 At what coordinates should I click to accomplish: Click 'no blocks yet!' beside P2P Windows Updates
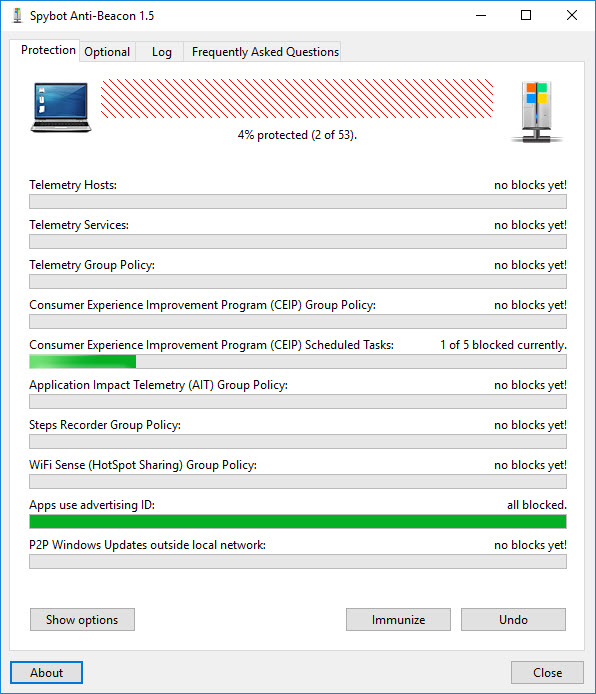[x=530, y=545]
